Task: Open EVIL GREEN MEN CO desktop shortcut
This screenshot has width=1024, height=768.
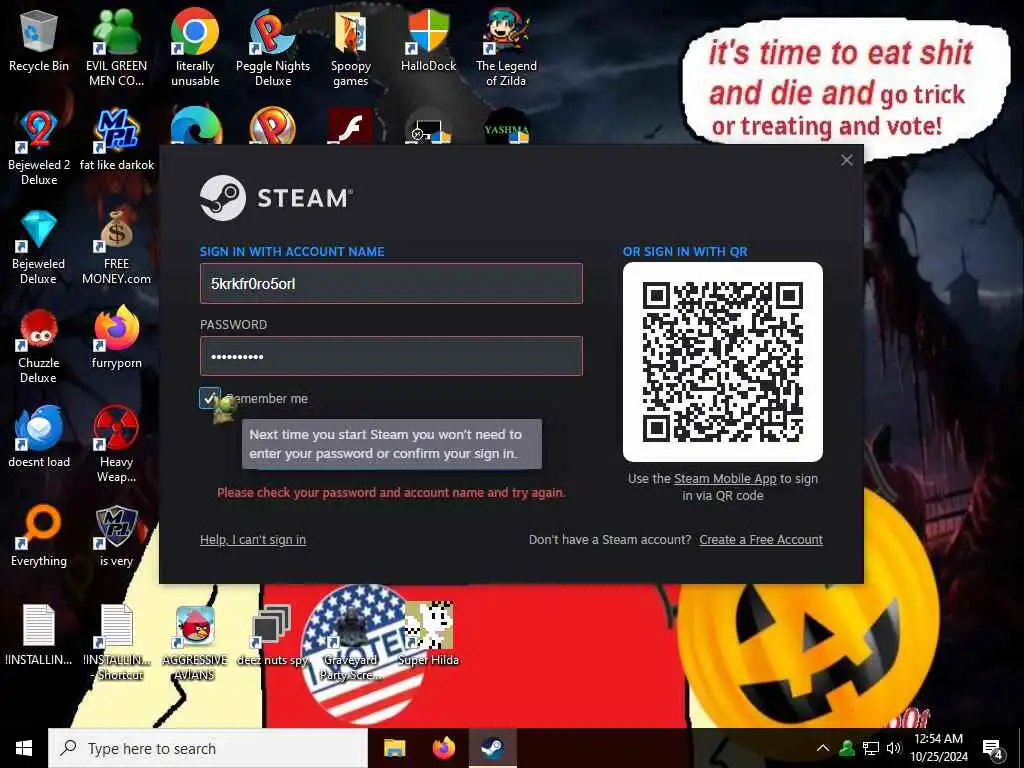Action: (116, 47)
